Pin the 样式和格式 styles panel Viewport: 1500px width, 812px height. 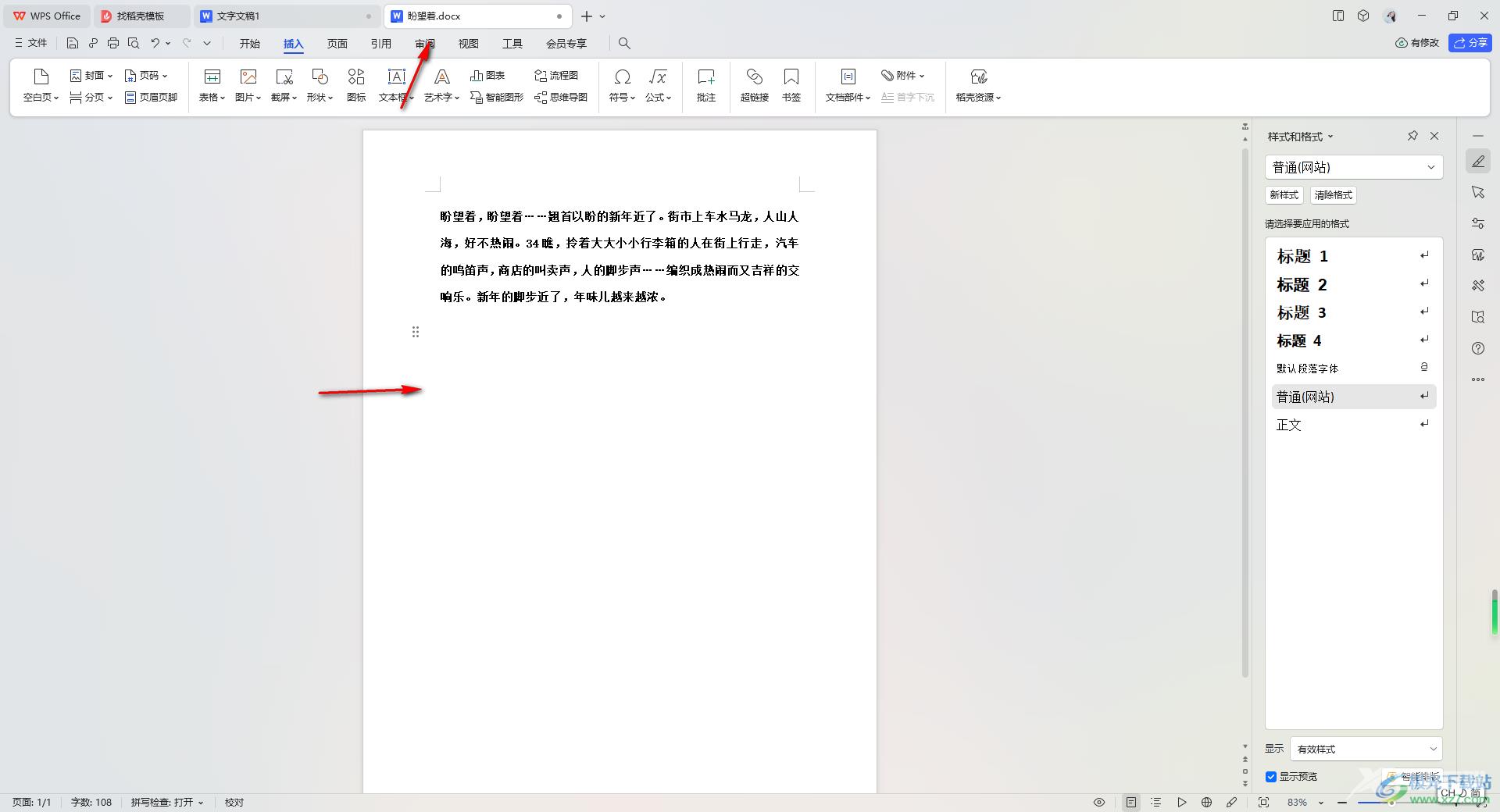[1412, 136]
